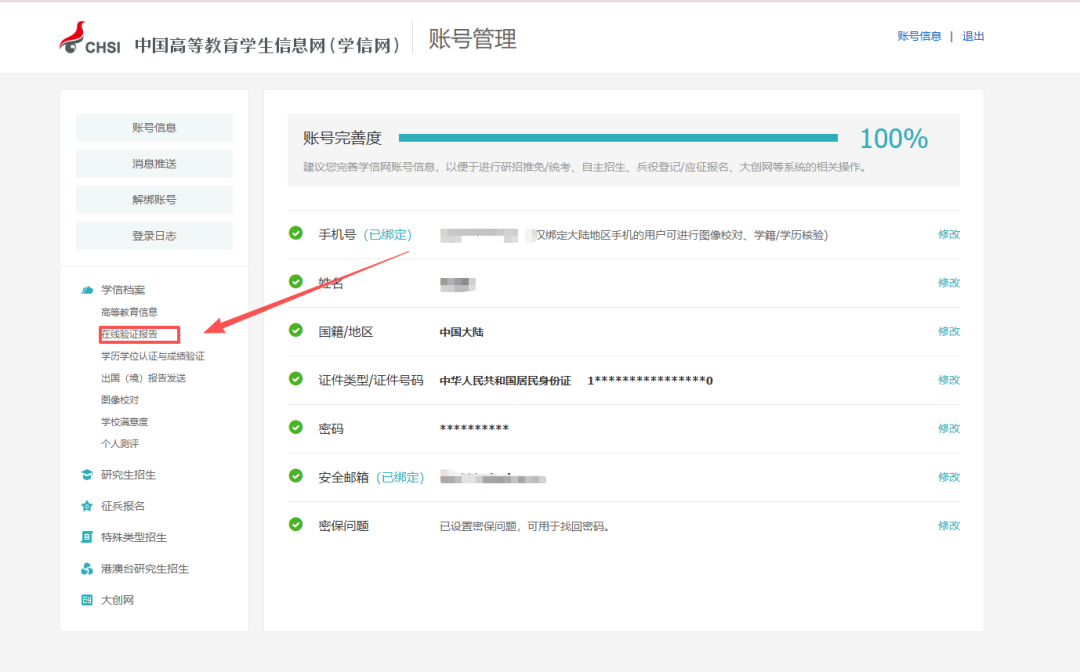This screenshot has width=1080, height=672.
Task: Open 特殊类型招生 in the sidebar
Action: [x=134, y=537]
